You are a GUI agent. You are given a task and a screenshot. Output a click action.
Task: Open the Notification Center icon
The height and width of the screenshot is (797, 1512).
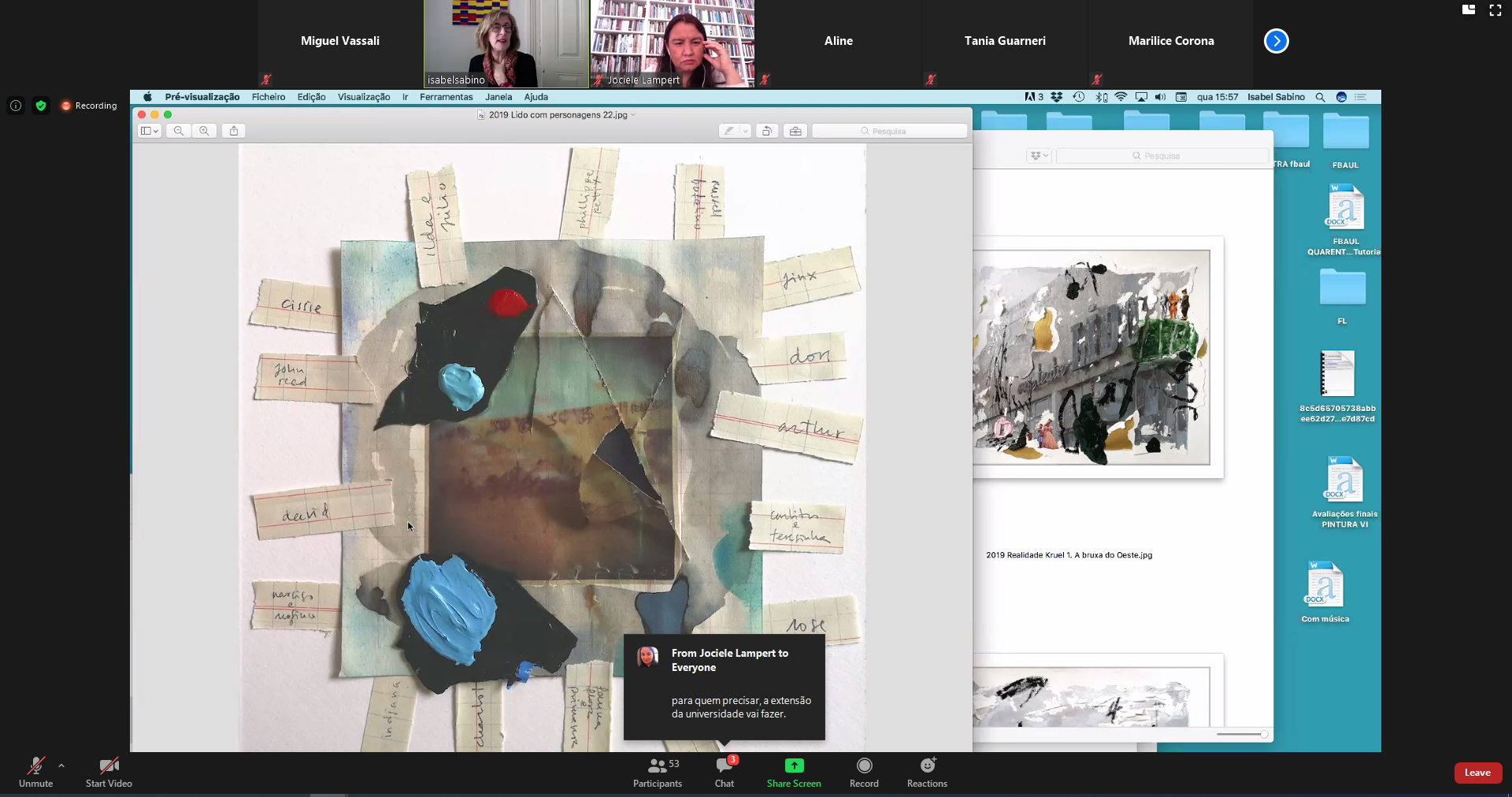click(1361, 97)
